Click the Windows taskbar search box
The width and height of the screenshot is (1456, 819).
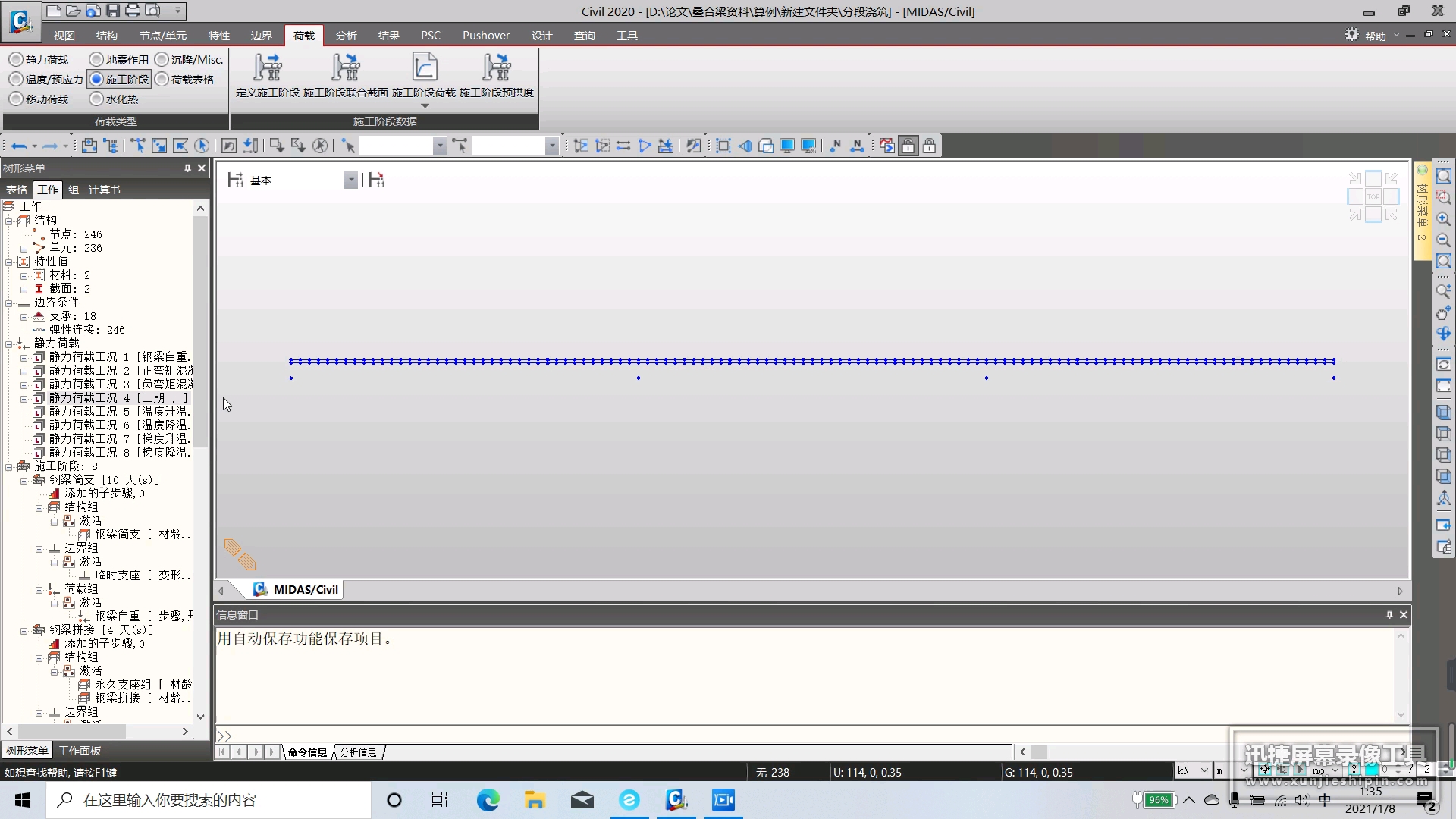click(x=209, y=800)
